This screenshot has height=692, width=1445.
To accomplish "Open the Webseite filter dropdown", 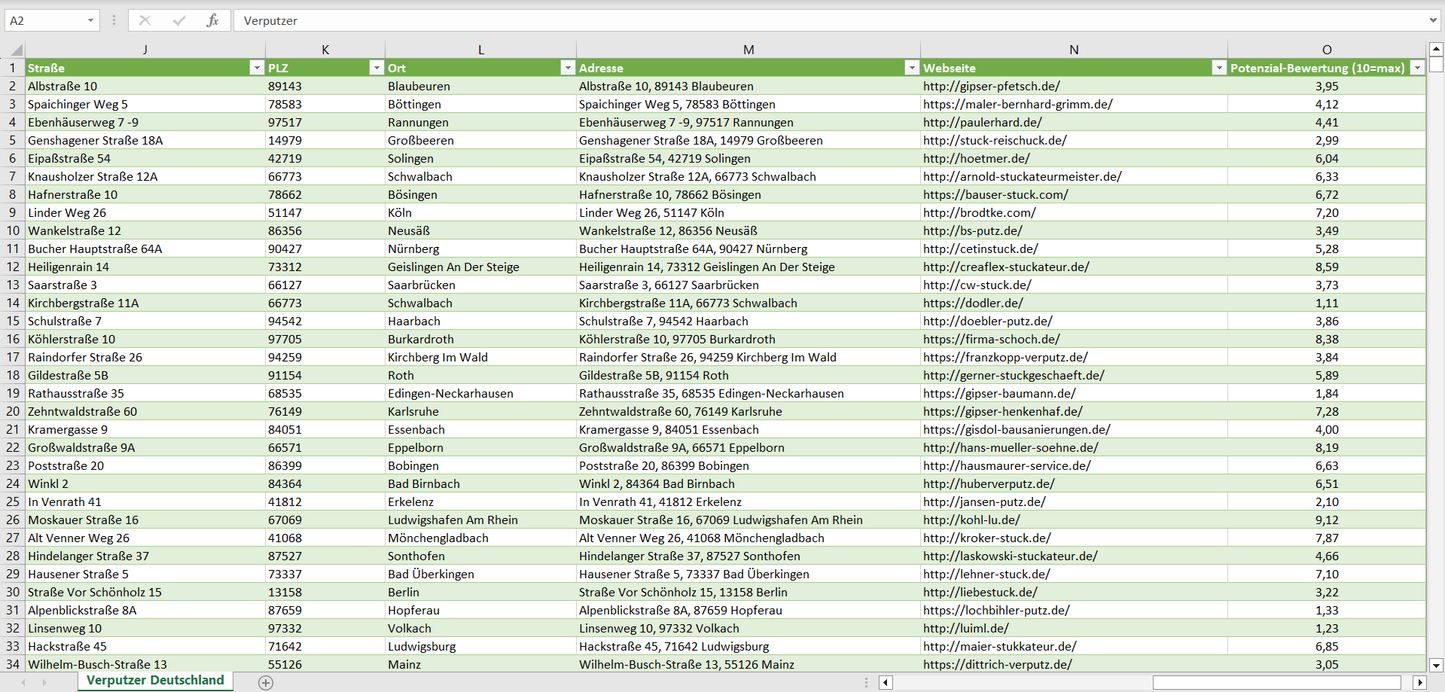I will click(1218, 68).
